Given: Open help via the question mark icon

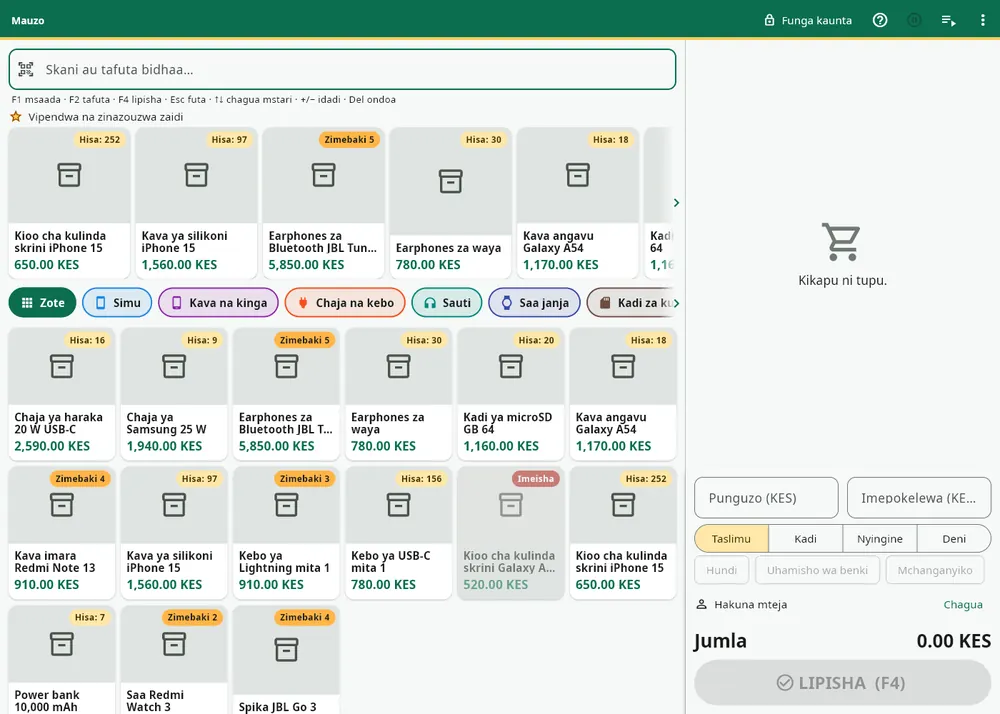Looking at the screenshot, I should [880, 20].
